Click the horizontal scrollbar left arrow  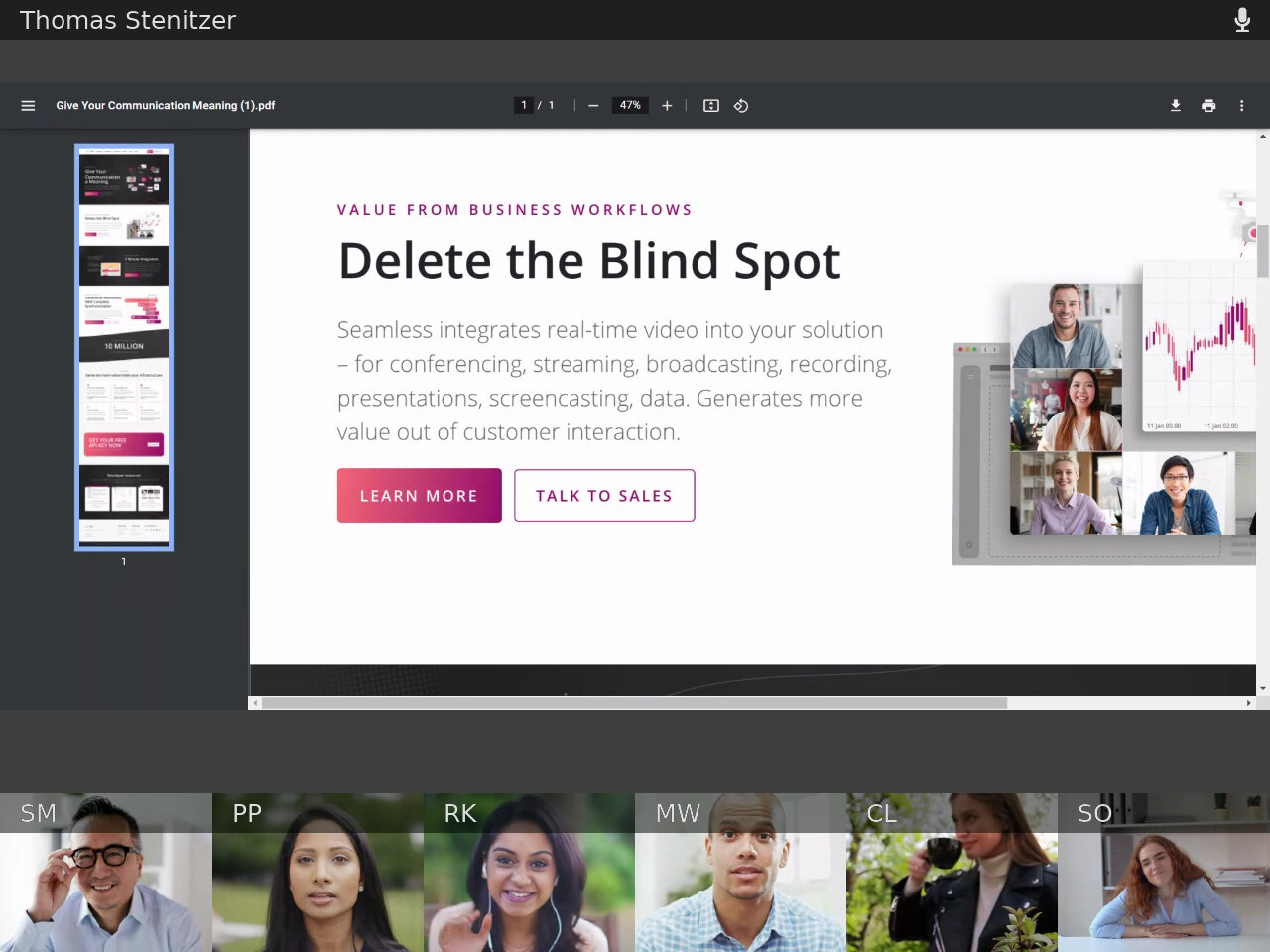(x=255, y=703)
